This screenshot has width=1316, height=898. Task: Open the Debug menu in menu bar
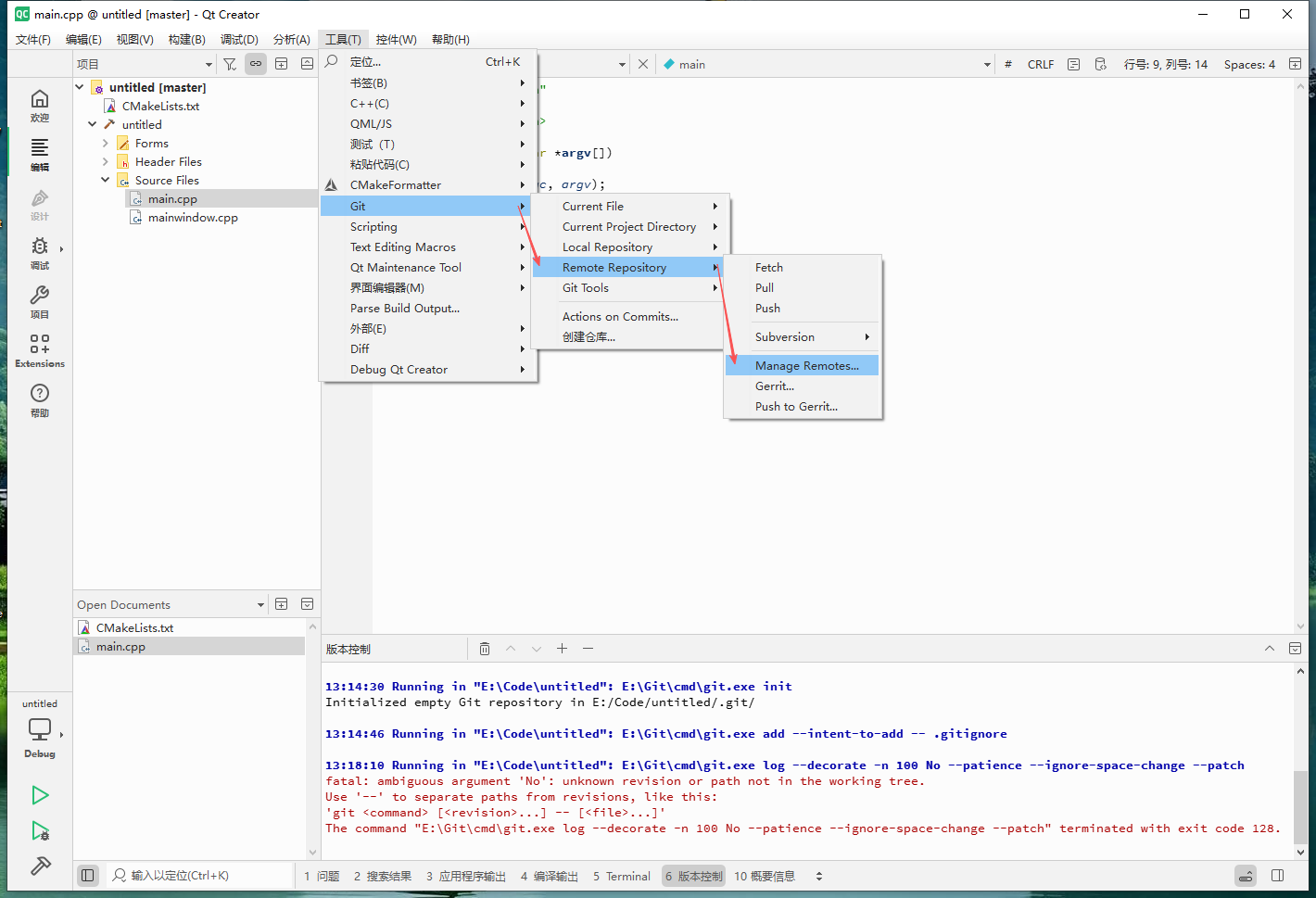[x=239, y=39]
